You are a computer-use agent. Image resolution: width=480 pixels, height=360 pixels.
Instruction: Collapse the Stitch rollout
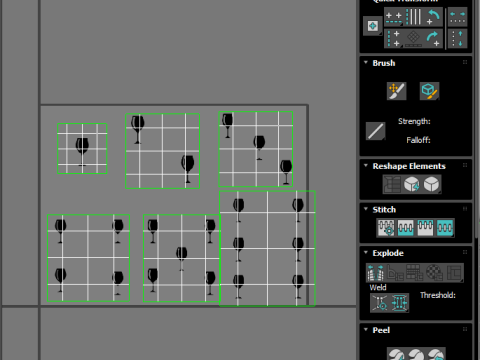click(x=366, y=209)
